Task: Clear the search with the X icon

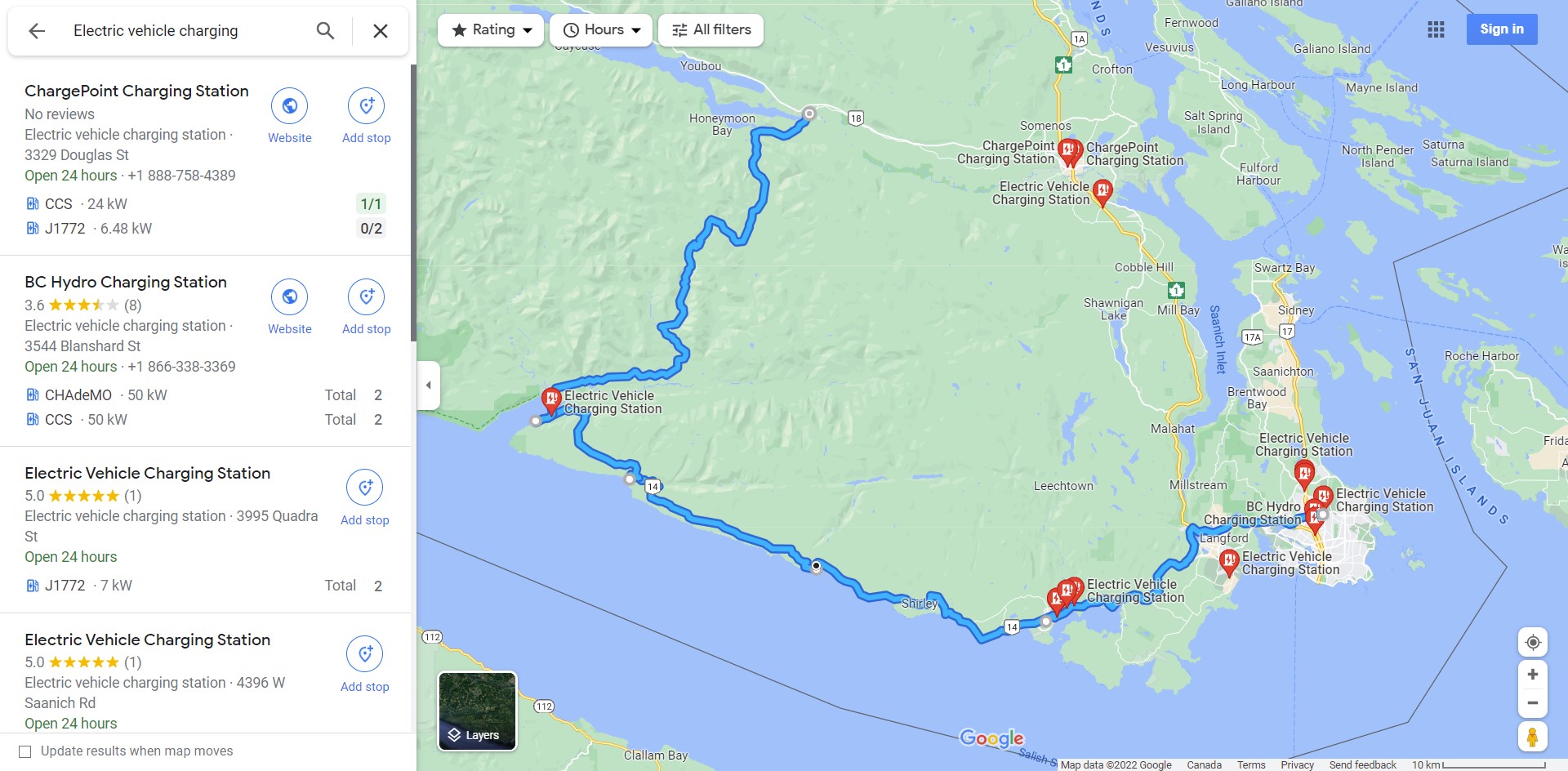Action: [x=381, y=31]
